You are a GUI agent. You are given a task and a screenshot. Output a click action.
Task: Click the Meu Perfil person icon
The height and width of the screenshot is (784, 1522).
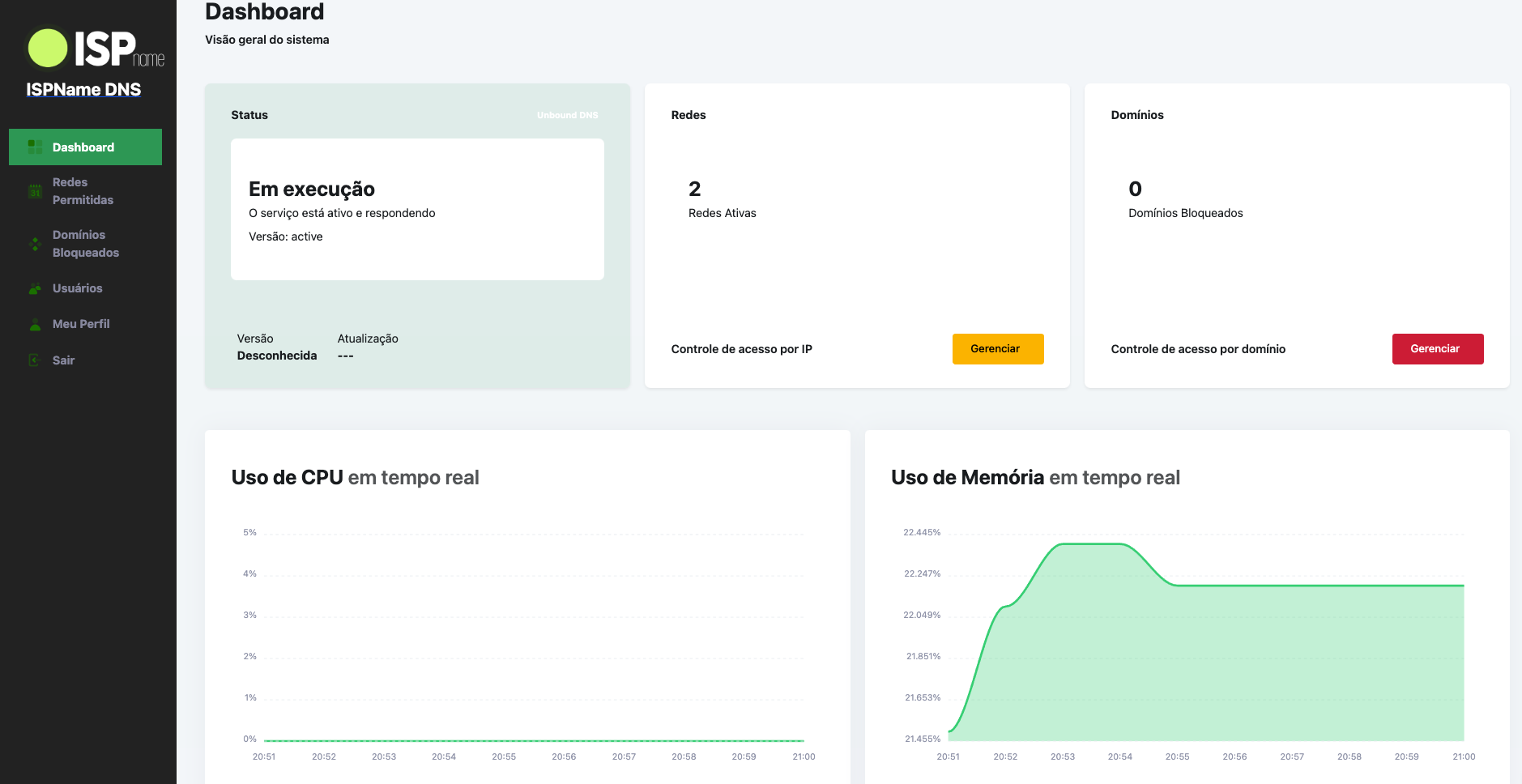tap(35, 323)
